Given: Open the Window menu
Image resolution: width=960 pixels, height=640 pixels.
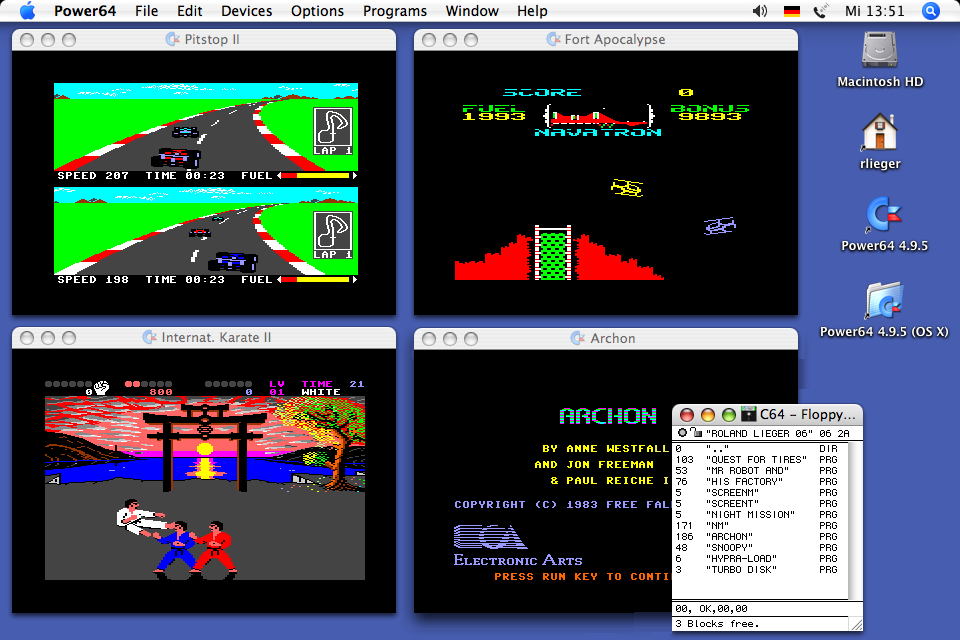Looking at the screenshot, I should tap(472, 11).
